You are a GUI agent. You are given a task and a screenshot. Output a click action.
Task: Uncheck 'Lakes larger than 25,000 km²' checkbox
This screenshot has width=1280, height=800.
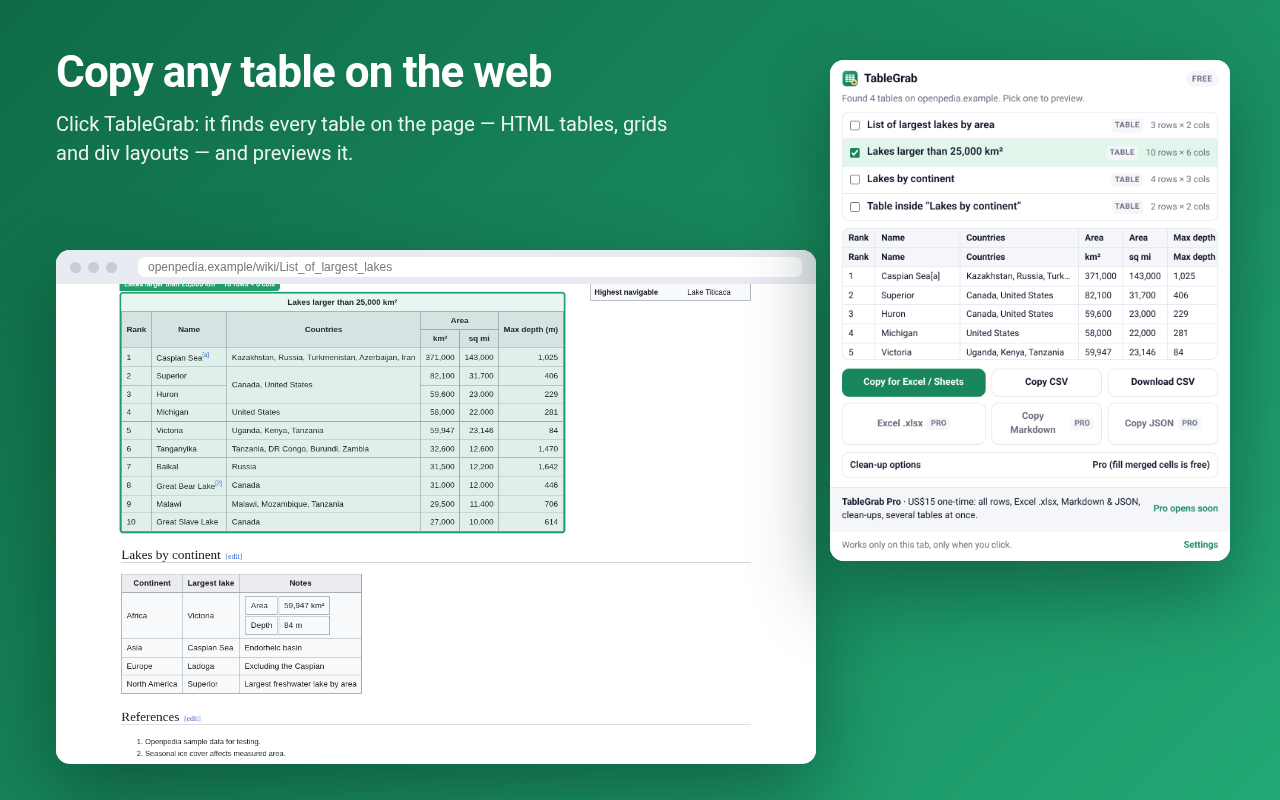pyautogui.click(x=855, y=153)
